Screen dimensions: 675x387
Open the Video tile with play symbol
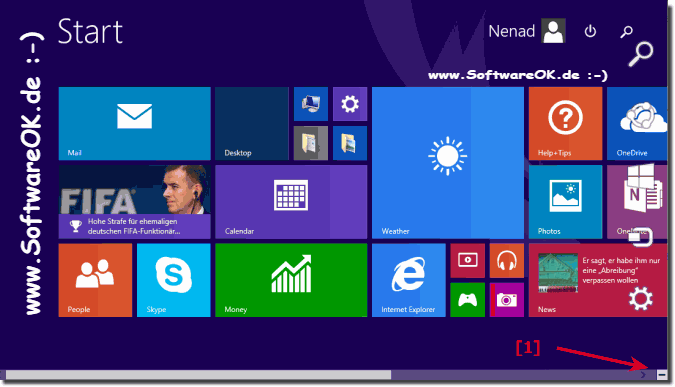point(468,260)
